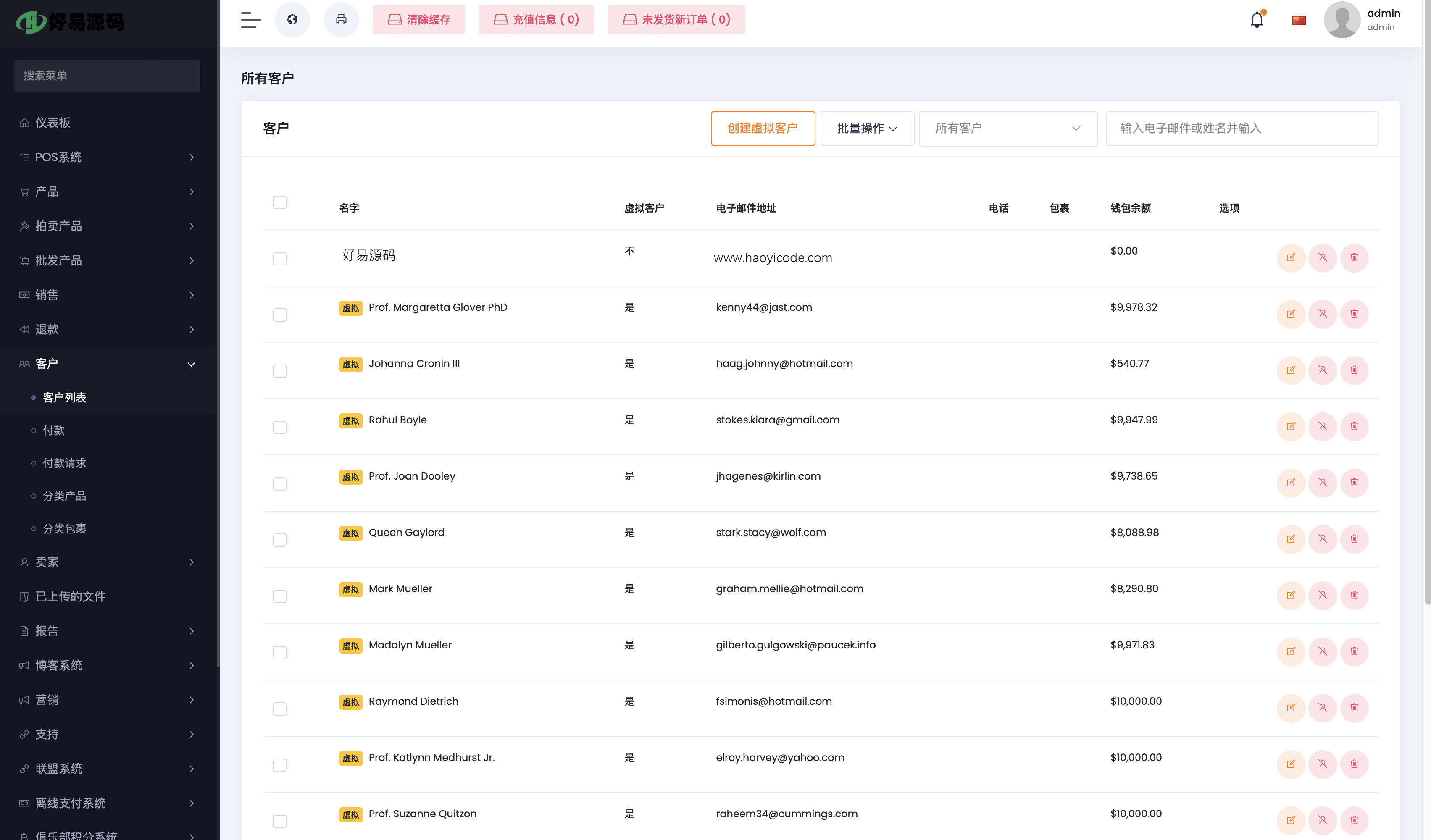1431x840 pixels.
Task: Delete customer Queen Gaylord with trash icon
Action: pos(1355,538)
